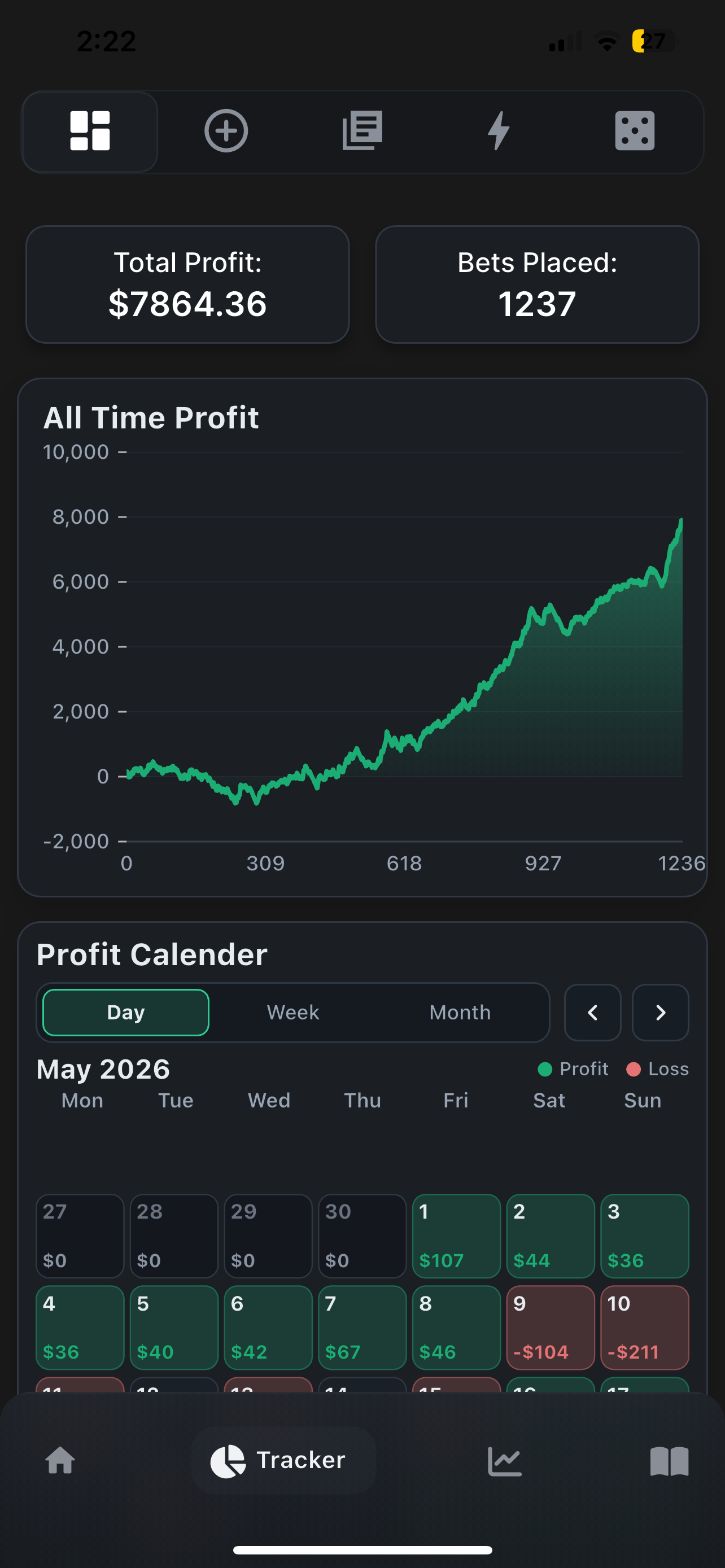Screen dimensions: 725x1568
Task: Select May 5 with $40 profit
Action: [174, 1328]
